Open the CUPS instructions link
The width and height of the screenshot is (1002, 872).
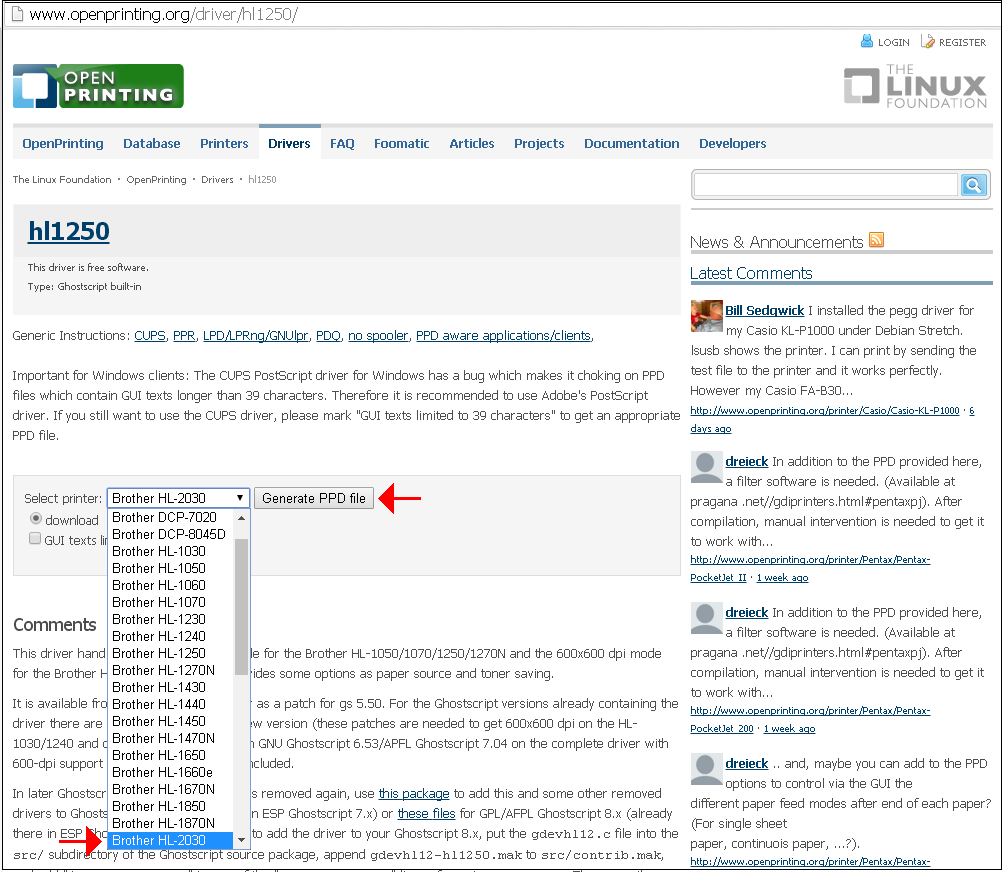pos(150,335)
